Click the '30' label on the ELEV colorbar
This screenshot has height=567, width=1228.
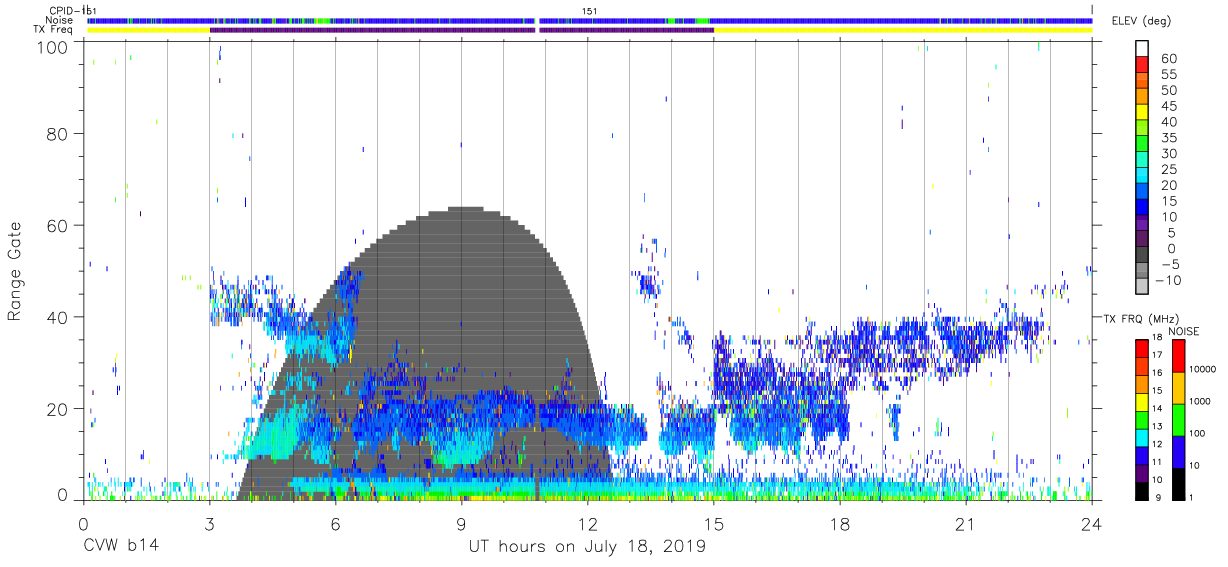tap(1168, 154)
